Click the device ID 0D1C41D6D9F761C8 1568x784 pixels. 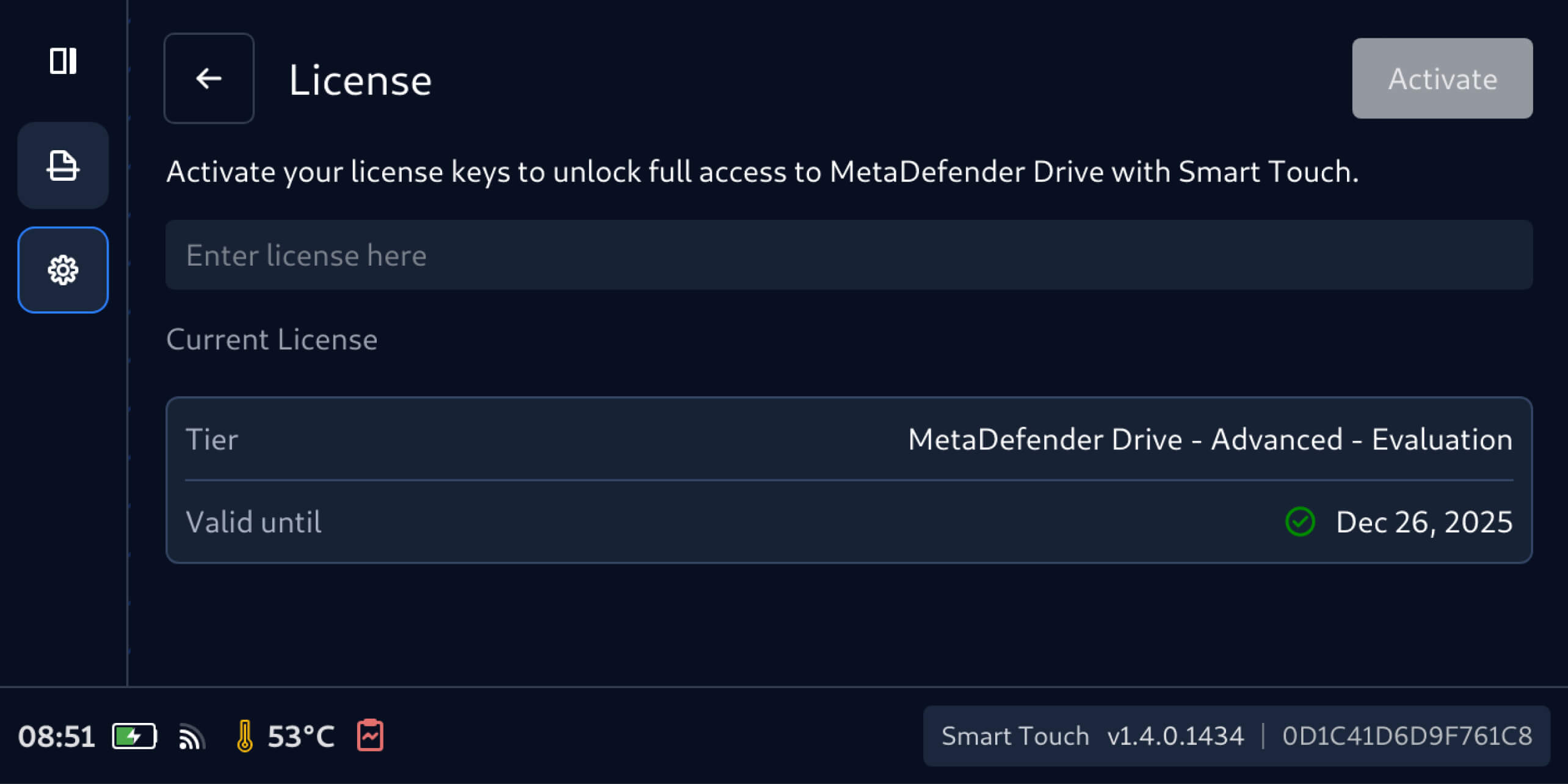pyautogui.click(x=1407, y=736)
